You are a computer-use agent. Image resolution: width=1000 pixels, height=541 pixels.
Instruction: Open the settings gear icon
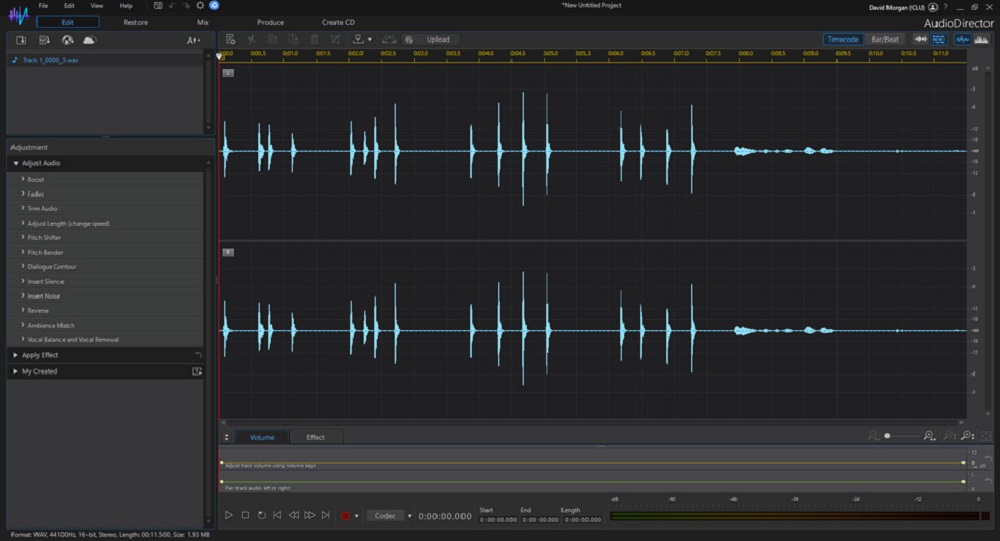pyautogui.click(x=199, y=6)
